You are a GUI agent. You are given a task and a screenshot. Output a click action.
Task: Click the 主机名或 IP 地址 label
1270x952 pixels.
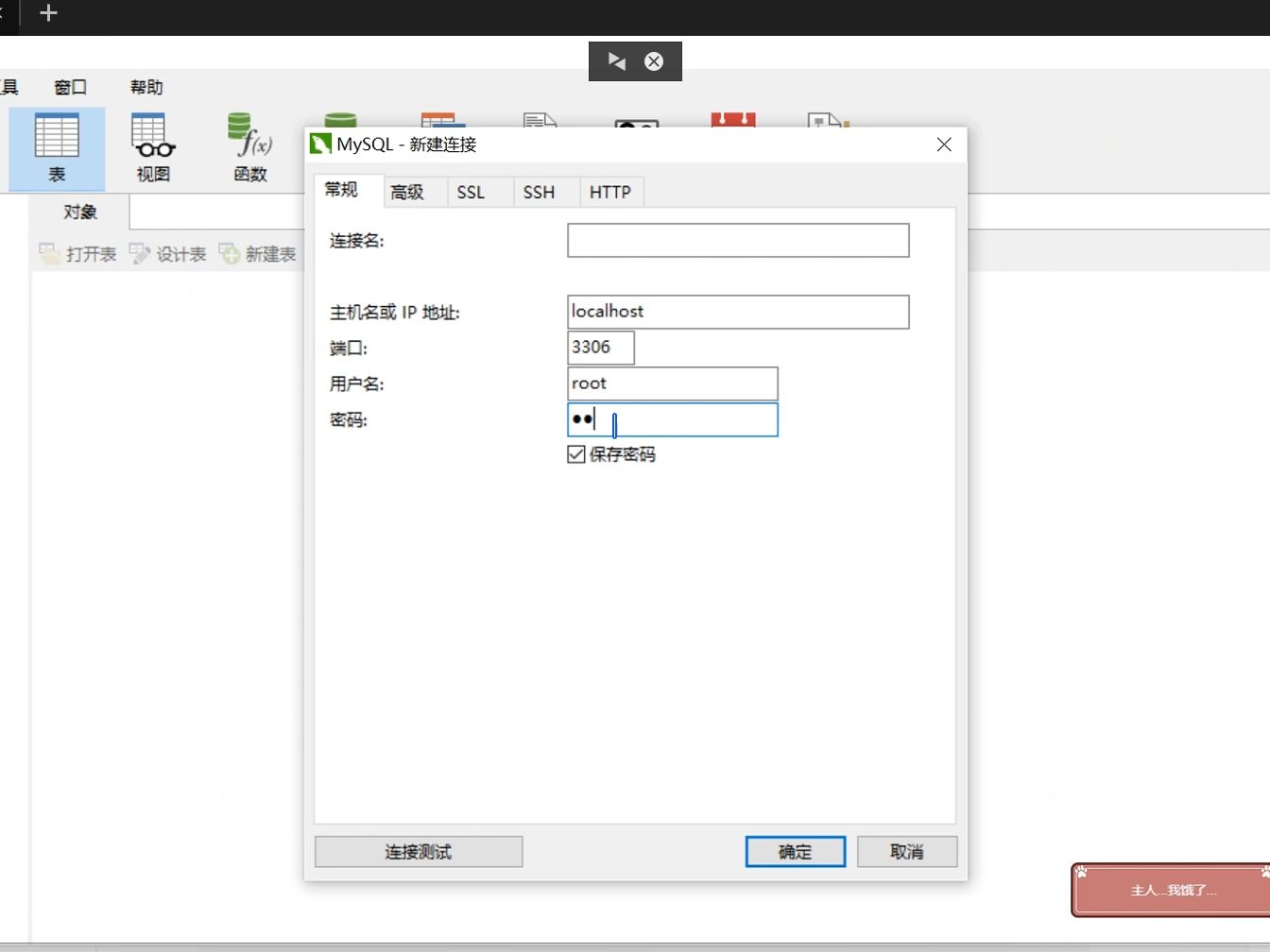click(394, 313)
